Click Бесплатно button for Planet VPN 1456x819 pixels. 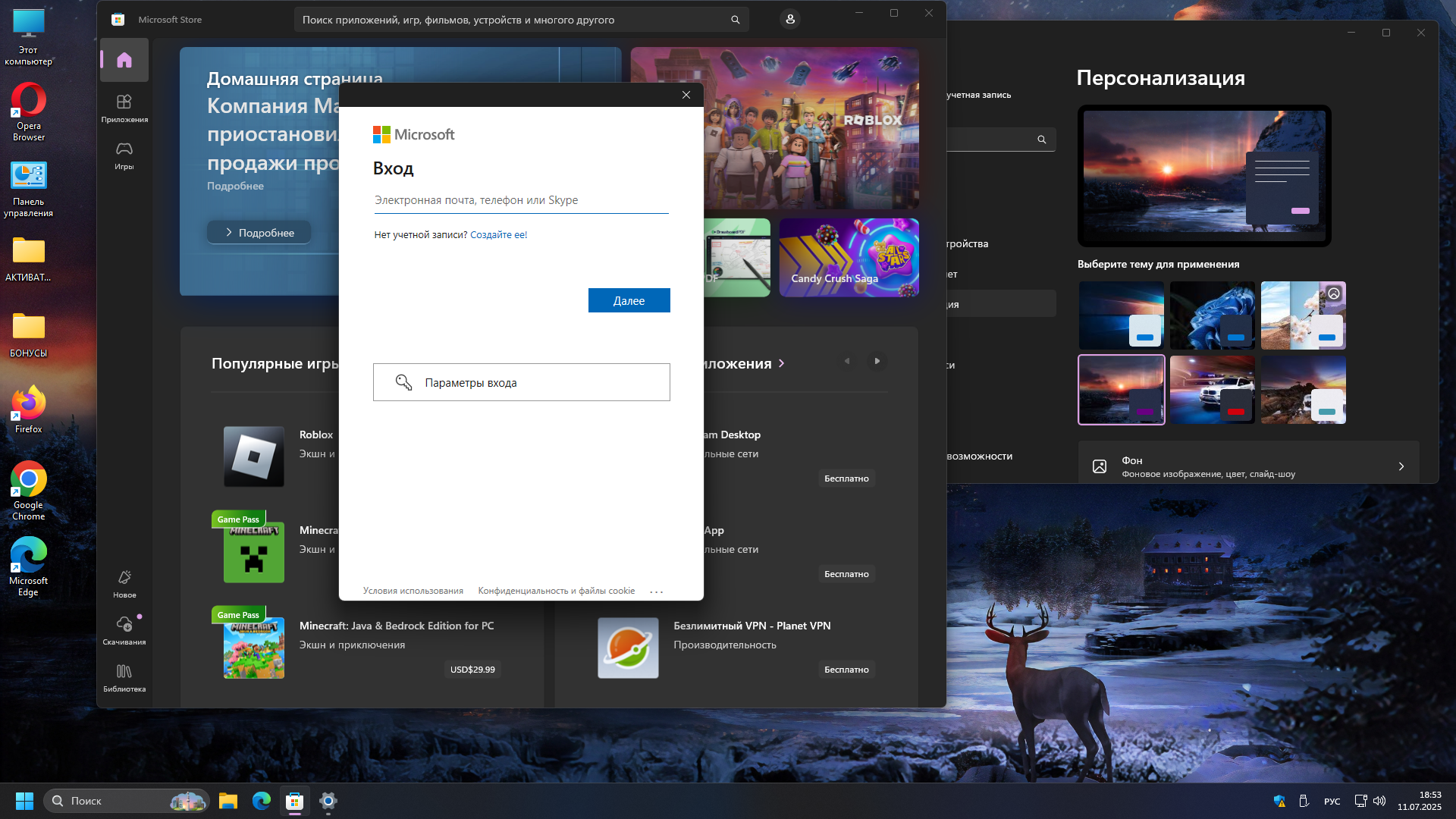pos(846,670)
